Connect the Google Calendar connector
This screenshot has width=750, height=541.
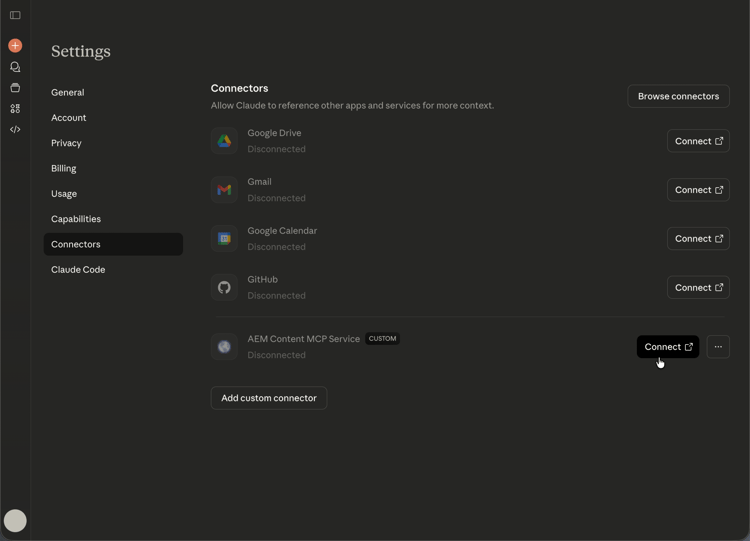pyautogui.click(x=698, y=239)
